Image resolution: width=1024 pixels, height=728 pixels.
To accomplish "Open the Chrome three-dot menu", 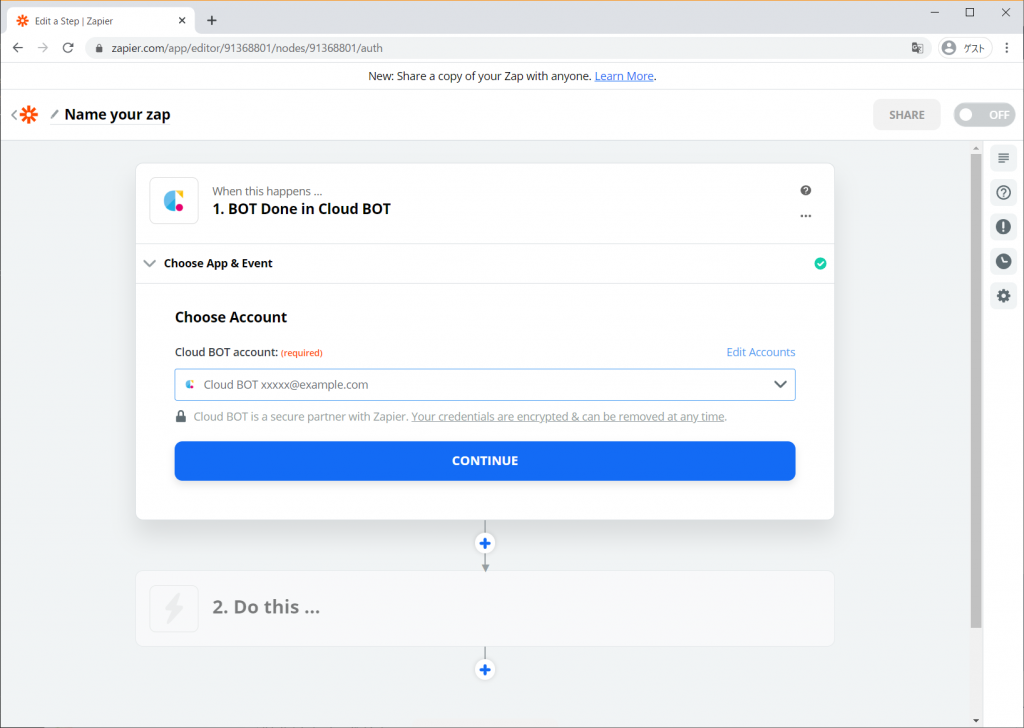I will click(x=1006, y=48).
